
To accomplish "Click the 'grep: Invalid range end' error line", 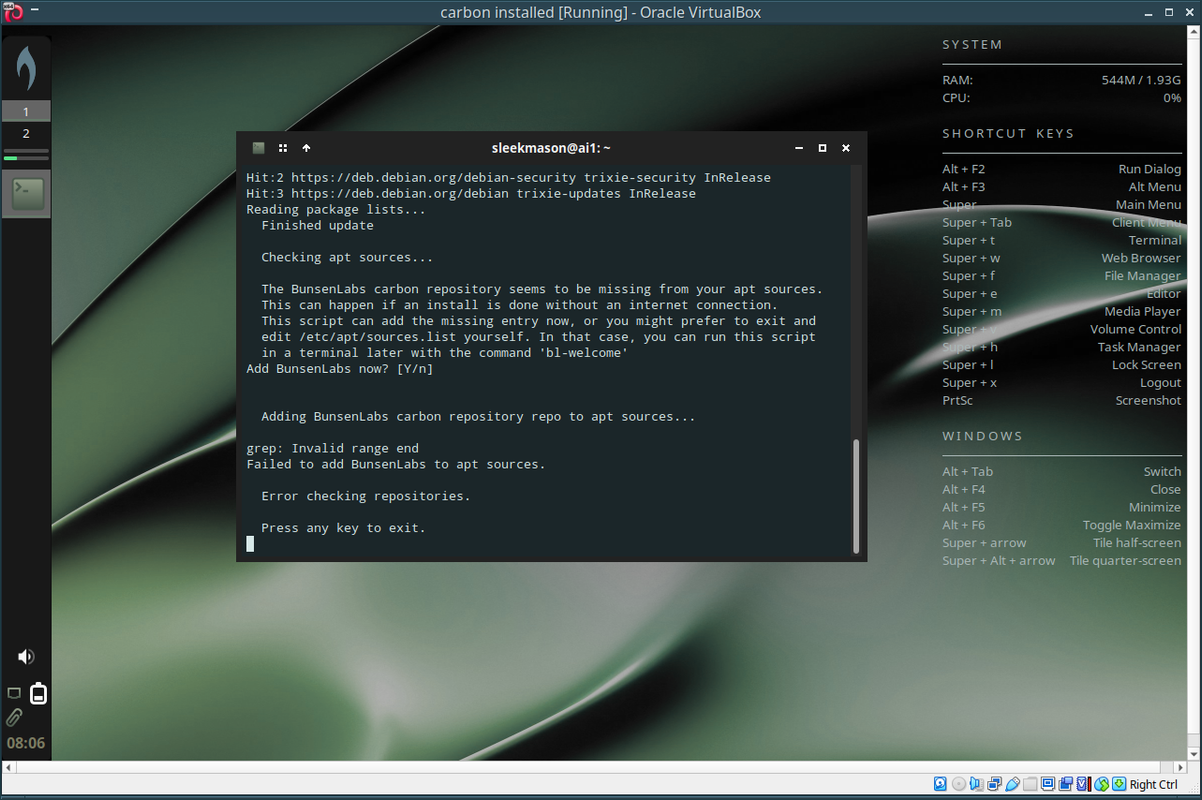I will pyautogui.click(x=332, y=448).
